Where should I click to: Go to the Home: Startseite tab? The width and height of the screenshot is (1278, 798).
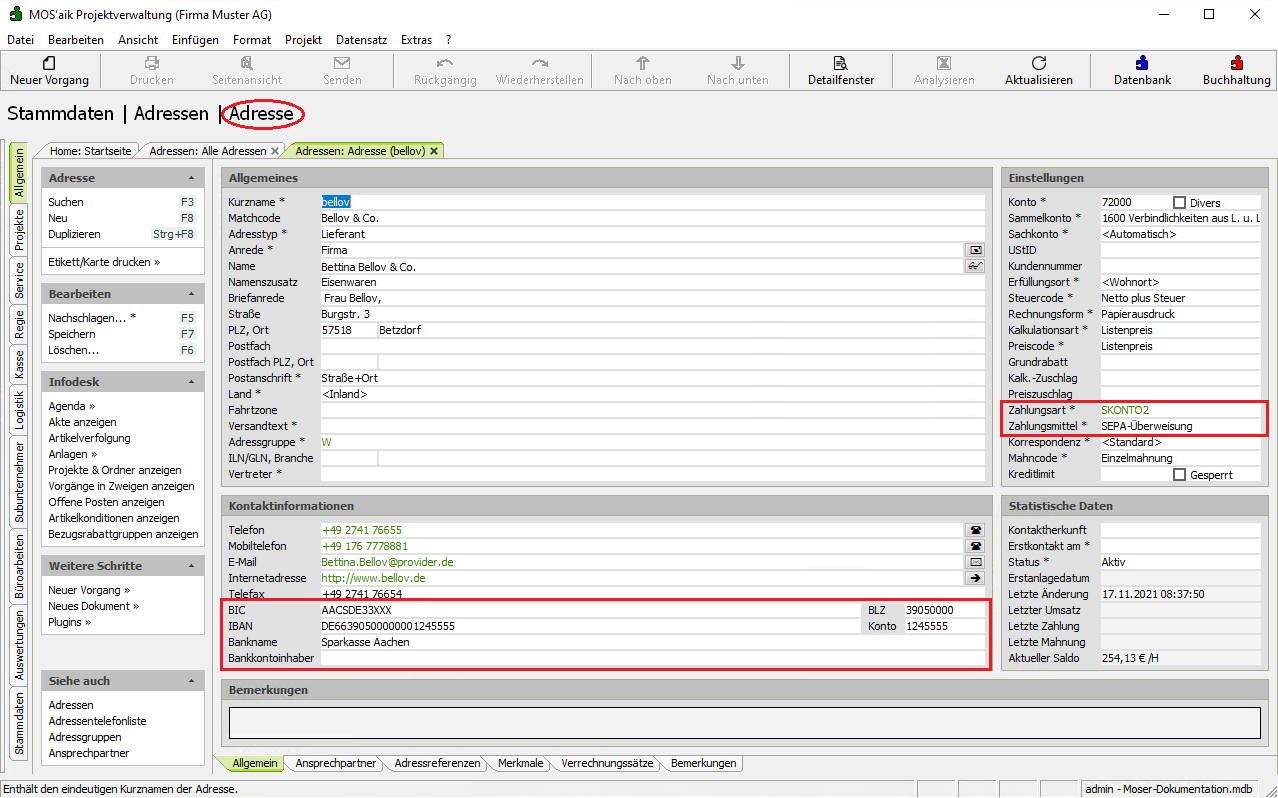click(90, 151)
